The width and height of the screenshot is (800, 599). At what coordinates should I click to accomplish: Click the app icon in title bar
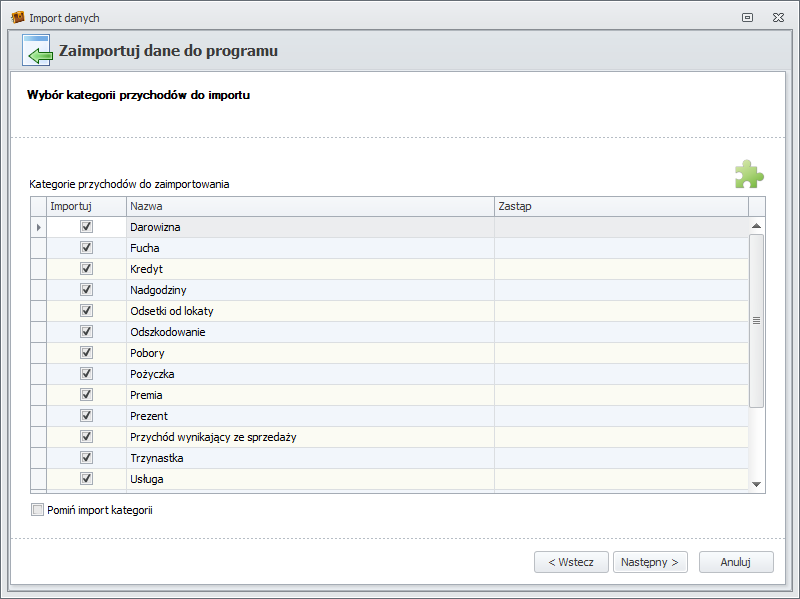click(17, 18)
